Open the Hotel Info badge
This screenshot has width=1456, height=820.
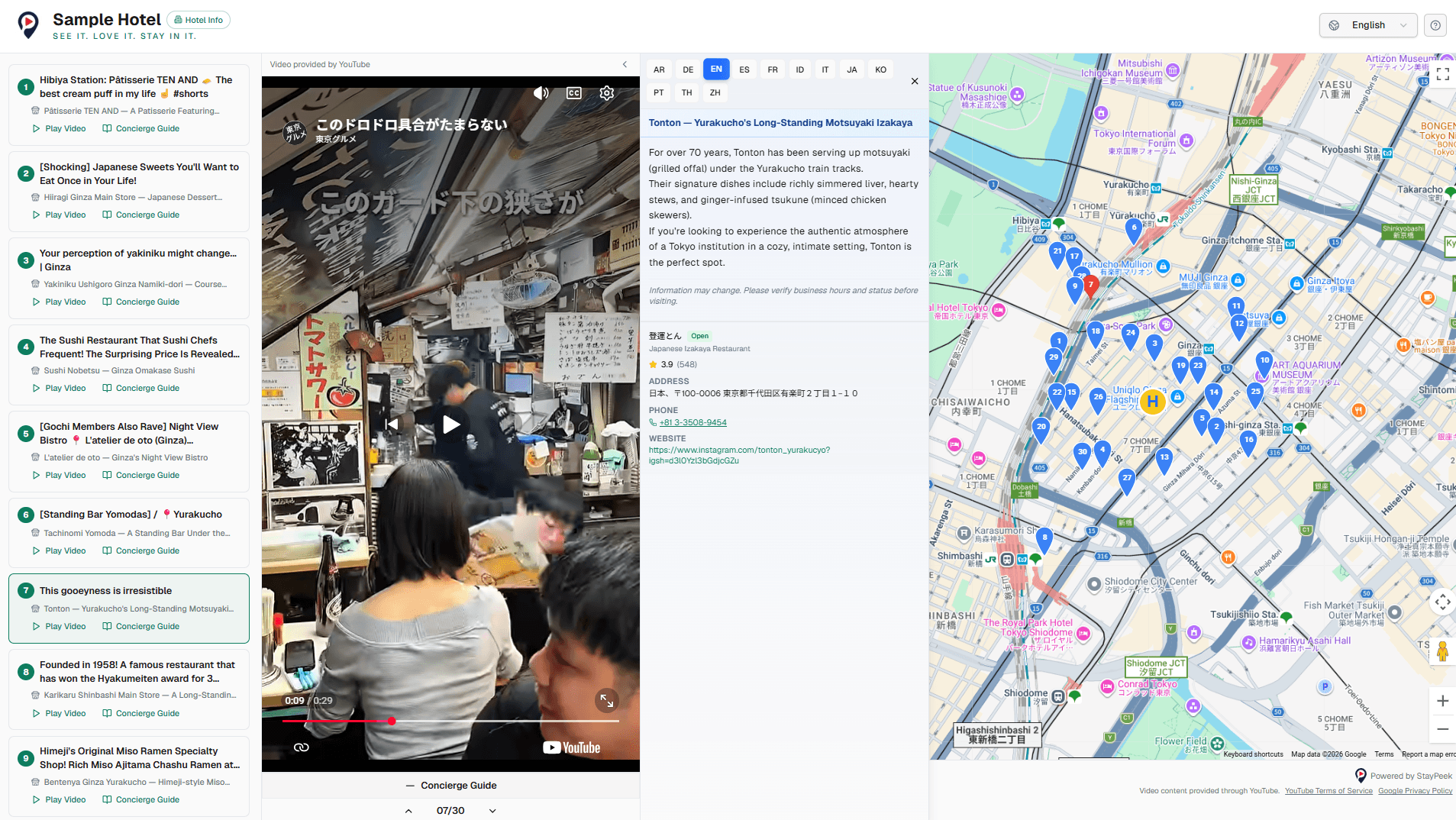pos(199,20)
